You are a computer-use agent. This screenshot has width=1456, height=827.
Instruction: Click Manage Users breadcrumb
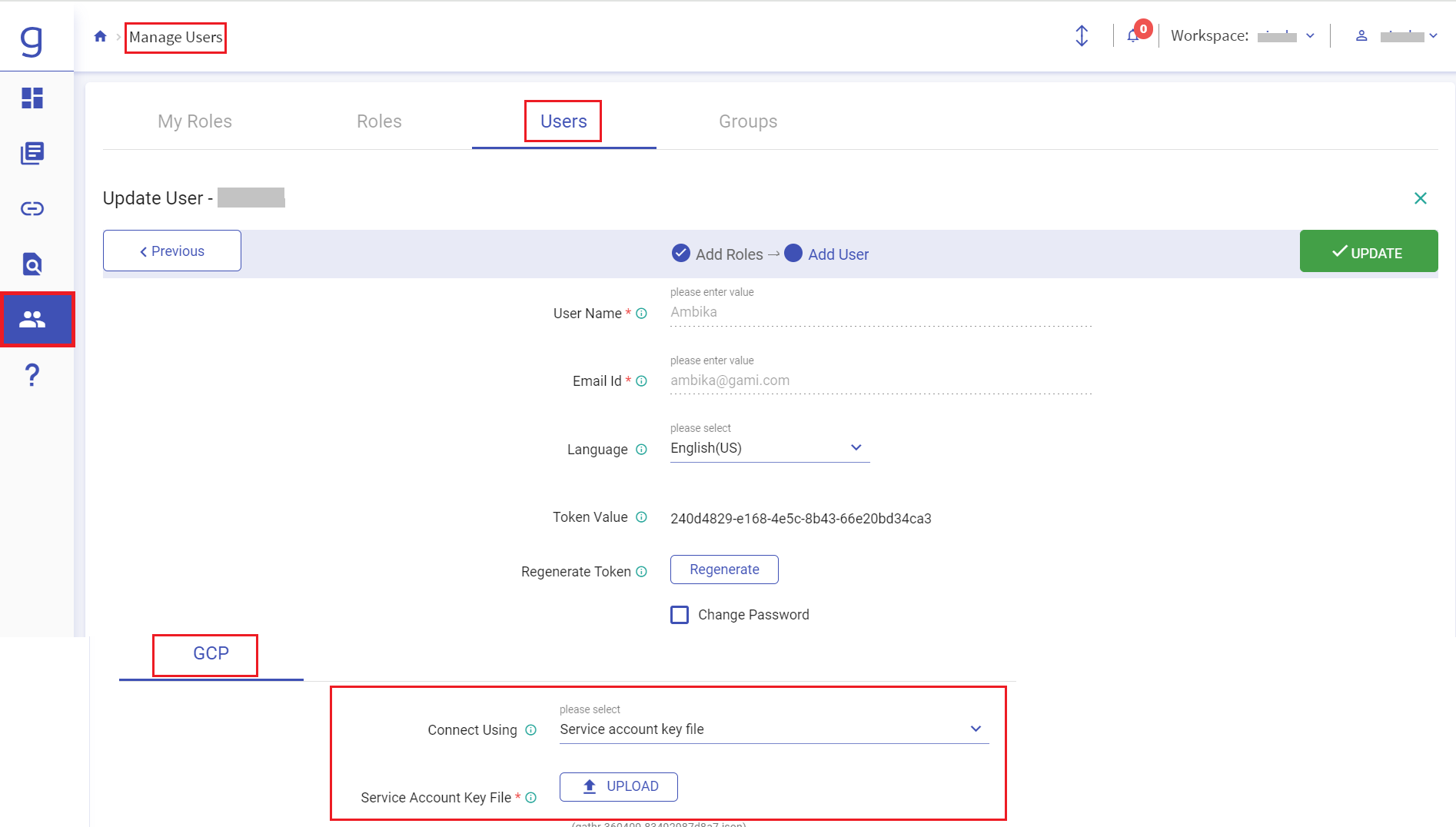click(x=176, y=37)
